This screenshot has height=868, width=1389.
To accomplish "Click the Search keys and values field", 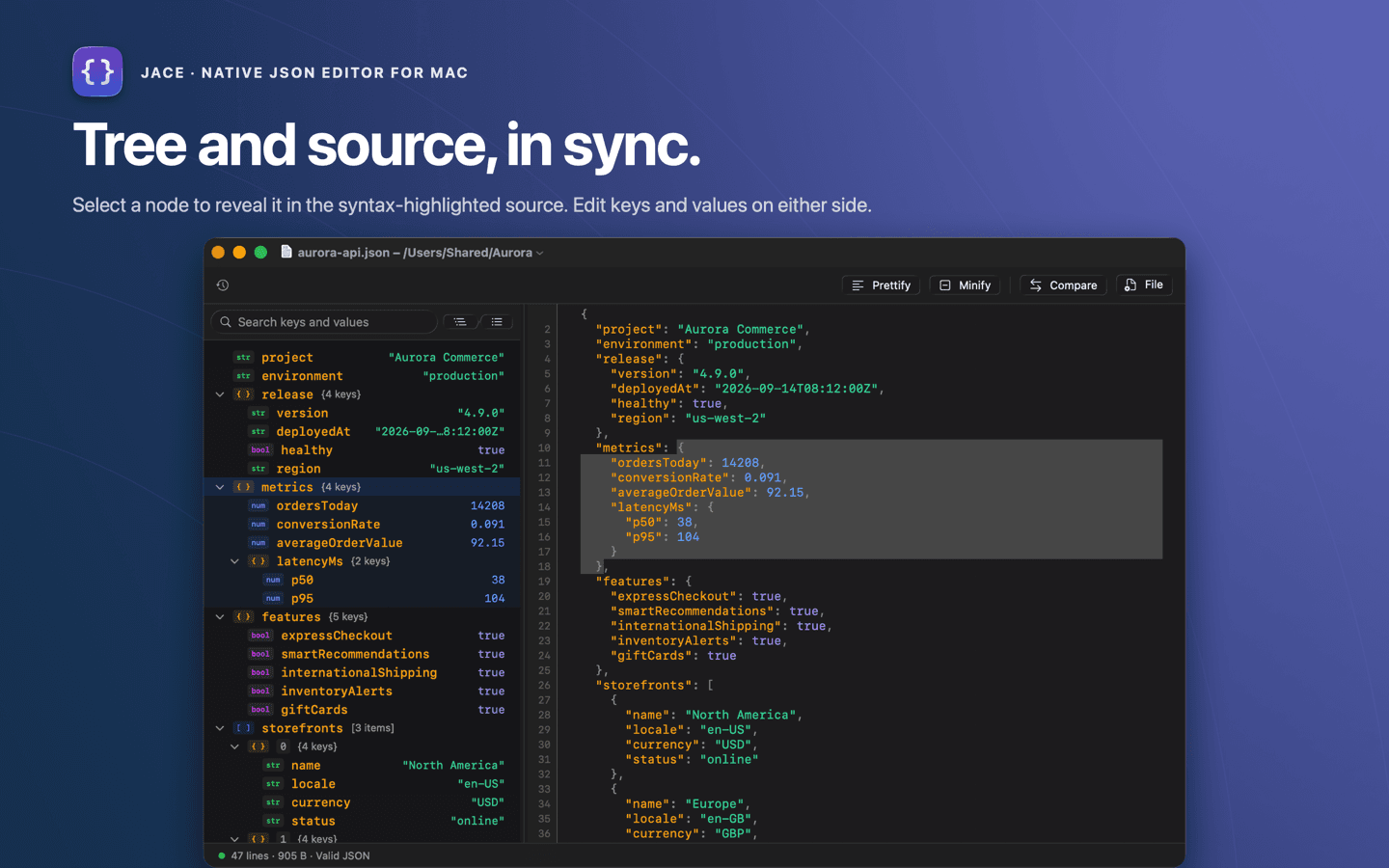I will tap(324, 322).
